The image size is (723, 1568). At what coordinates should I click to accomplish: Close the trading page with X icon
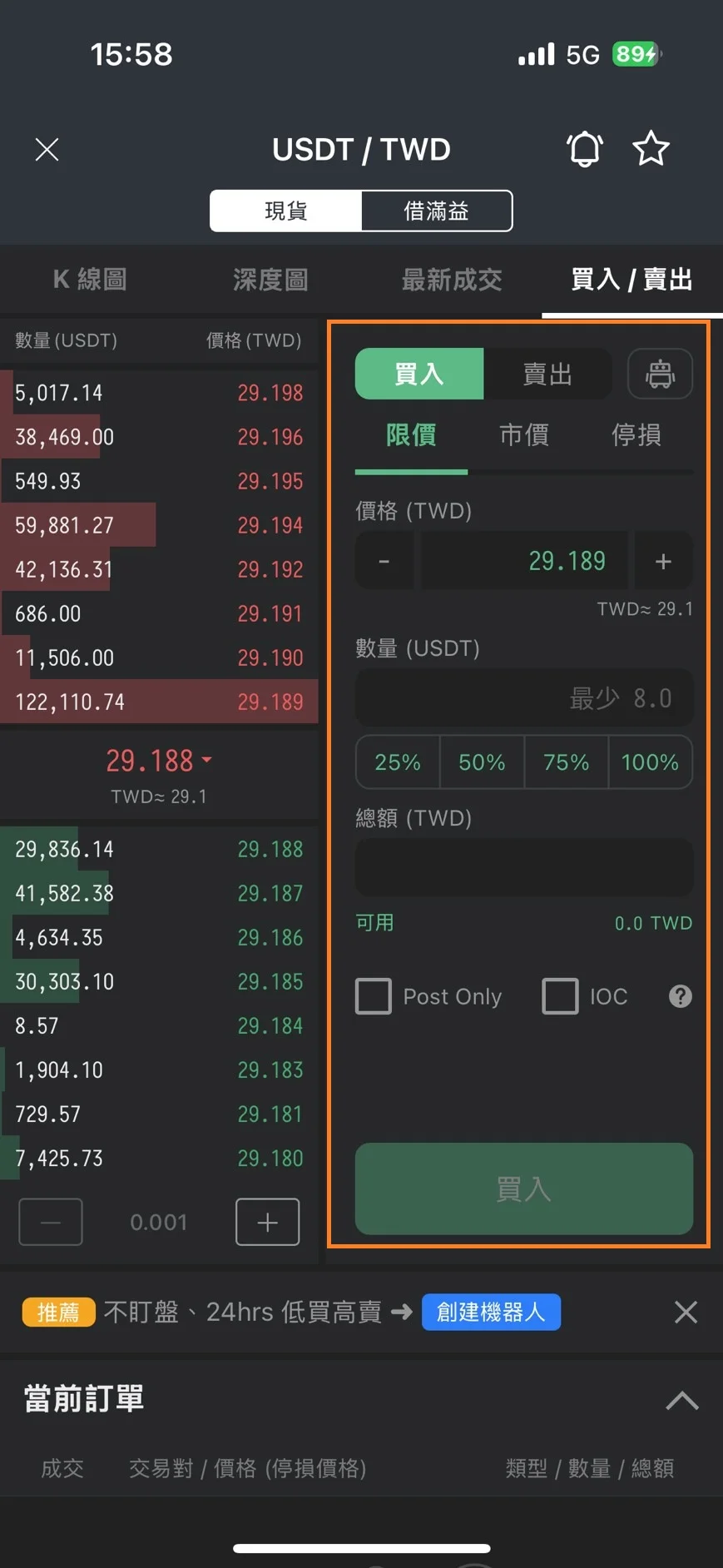click(x=47, y=150)
